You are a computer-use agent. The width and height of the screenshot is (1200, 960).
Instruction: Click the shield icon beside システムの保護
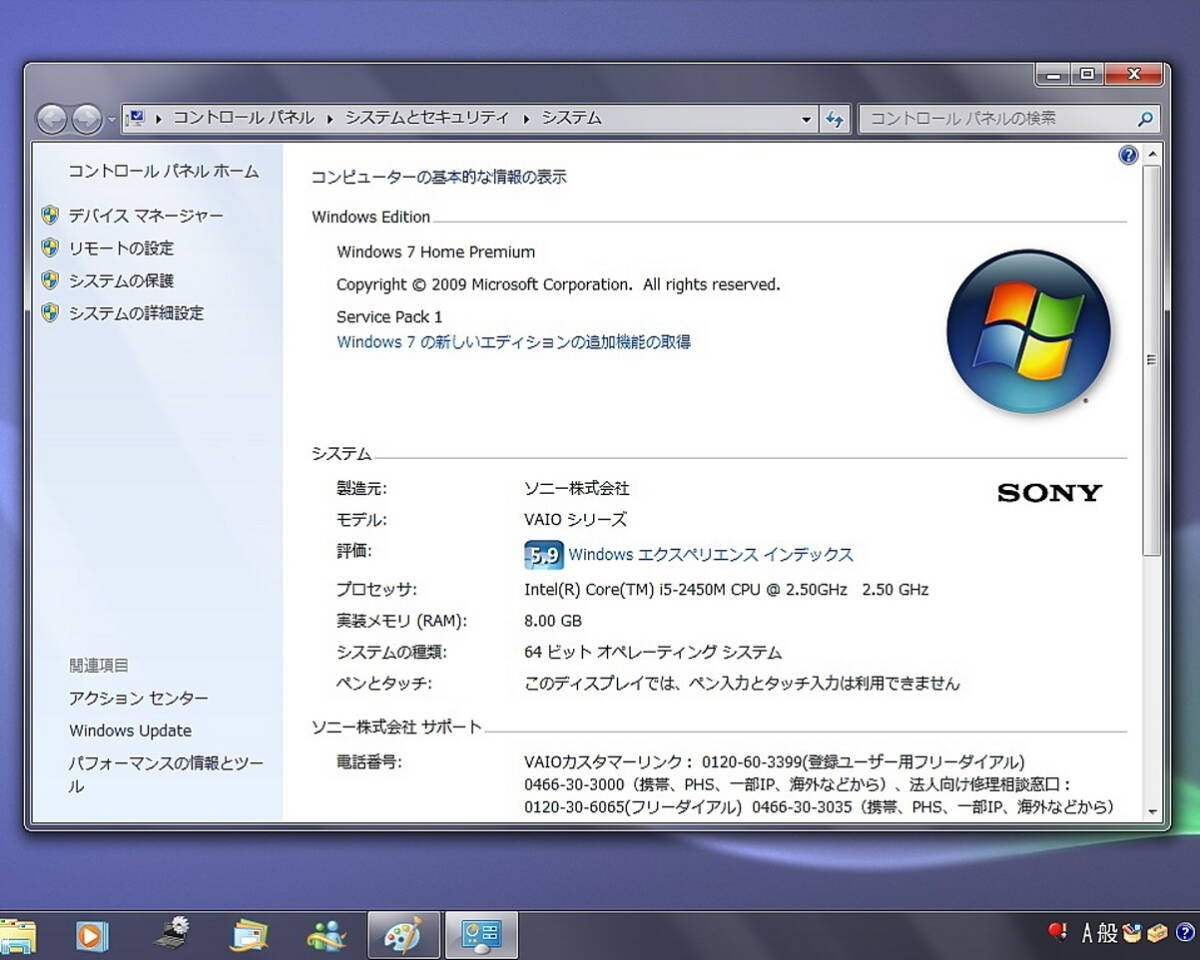point(50,280)
